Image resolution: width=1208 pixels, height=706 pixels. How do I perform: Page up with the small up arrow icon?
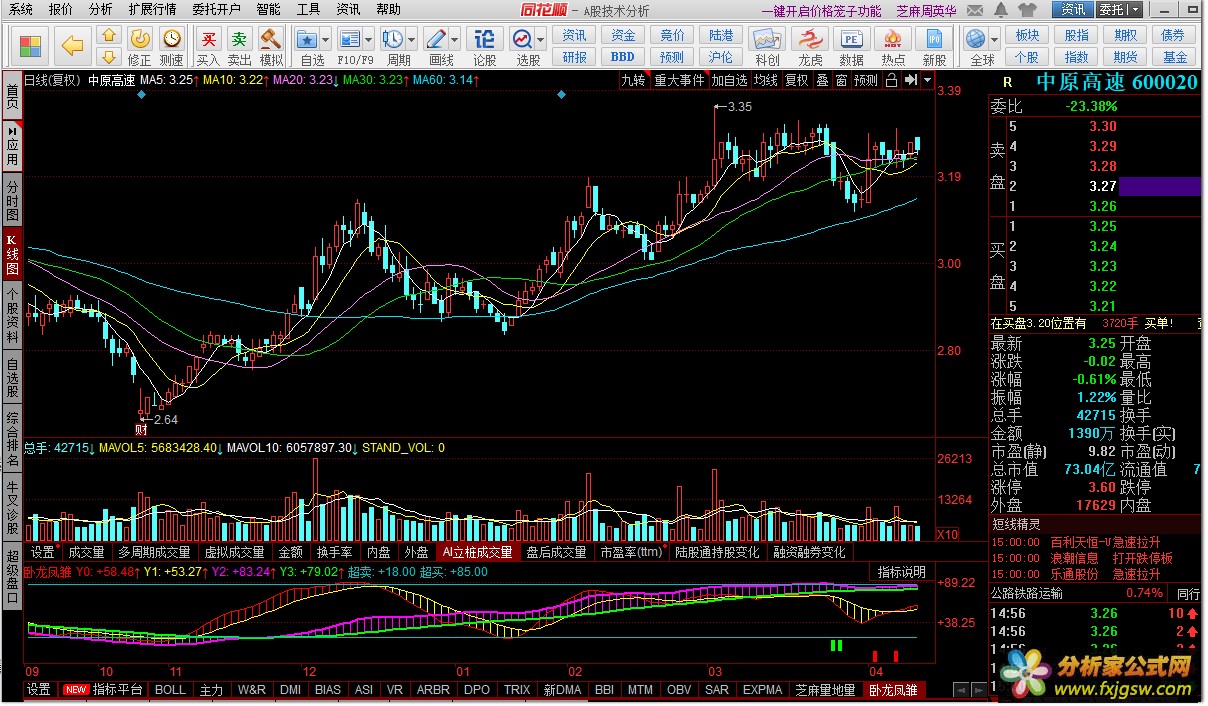[109, 36]
